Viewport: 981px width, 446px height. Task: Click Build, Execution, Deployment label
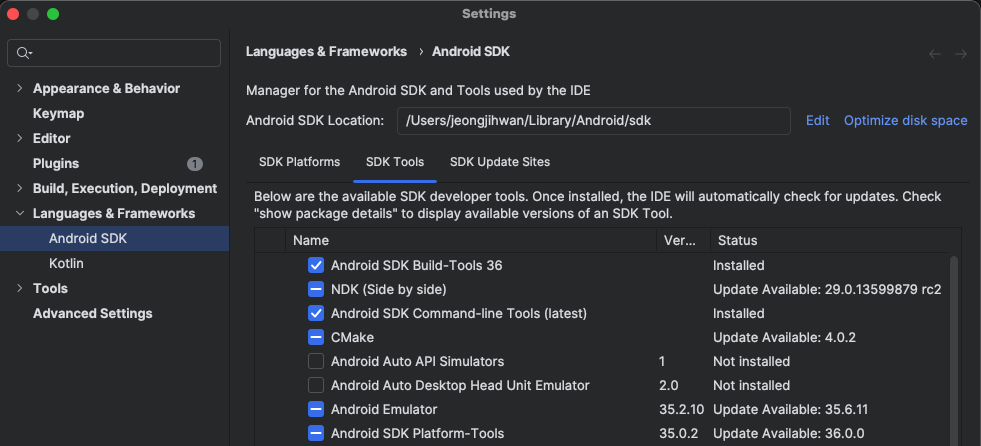125,188
